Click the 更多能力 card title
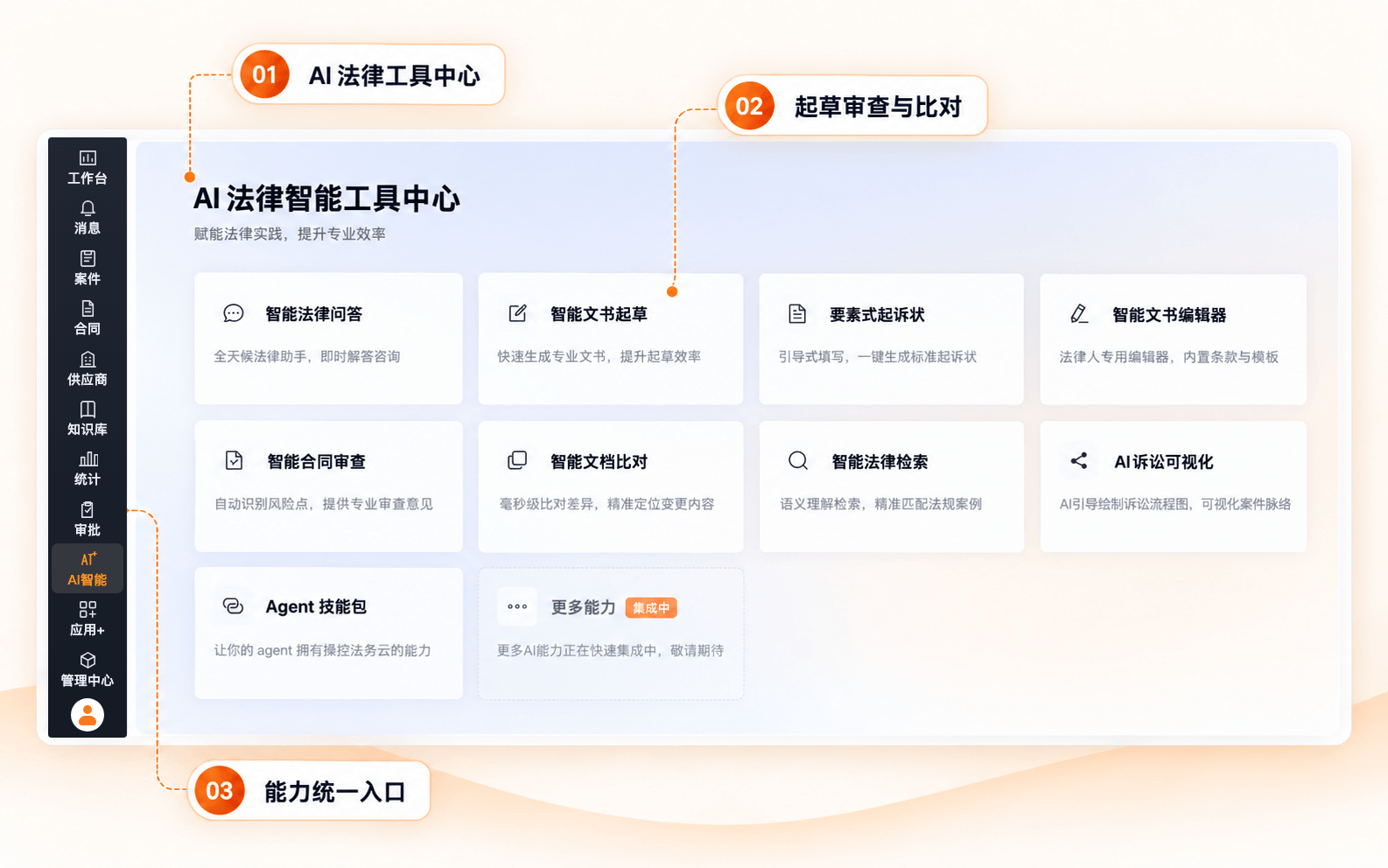The height and width of the screenshot is (868, 1388). [x=583, y=607]
